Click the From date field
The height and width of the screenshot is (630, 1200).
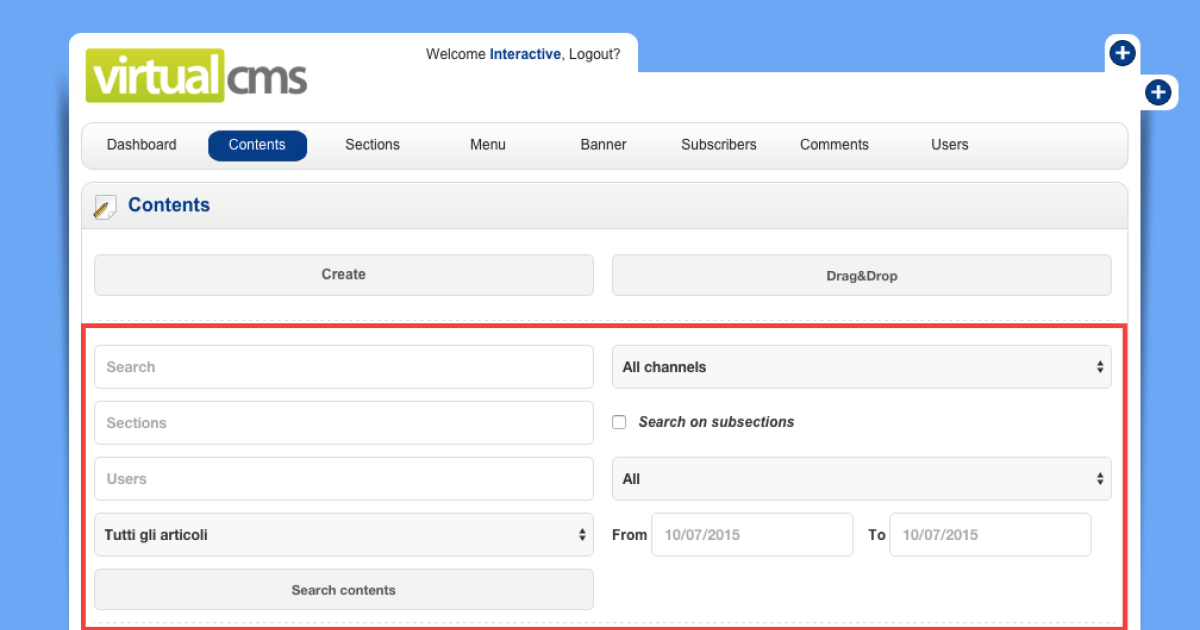coord(752,535)
